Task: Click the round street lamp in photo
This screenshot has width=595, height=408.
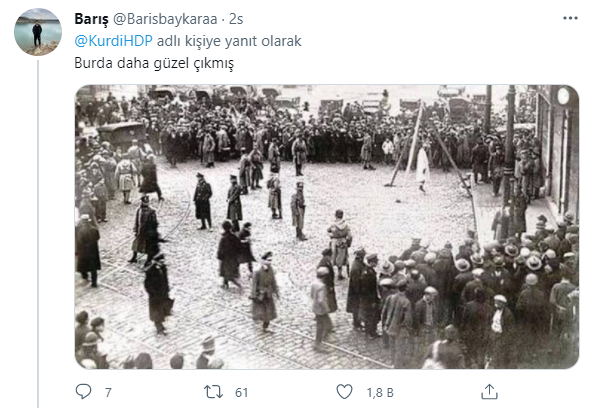Action: point(563,96)
